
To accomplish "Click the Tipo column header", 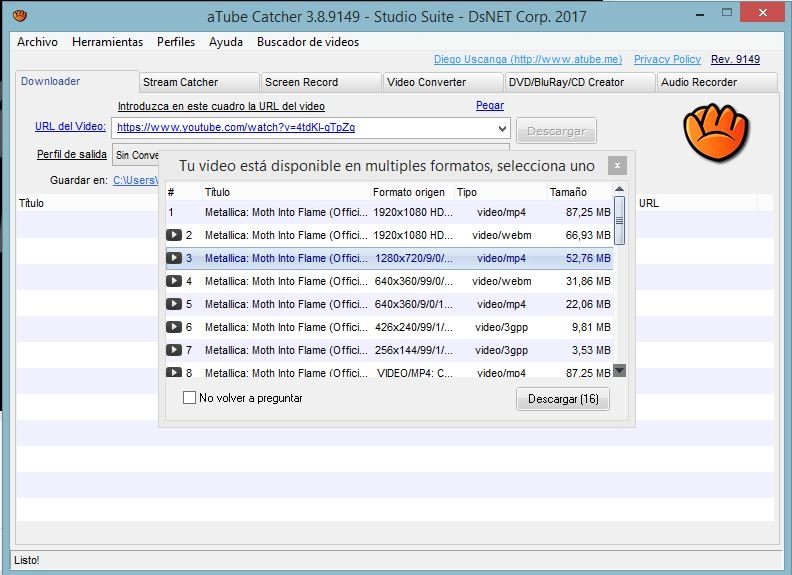I will [500, 192].
